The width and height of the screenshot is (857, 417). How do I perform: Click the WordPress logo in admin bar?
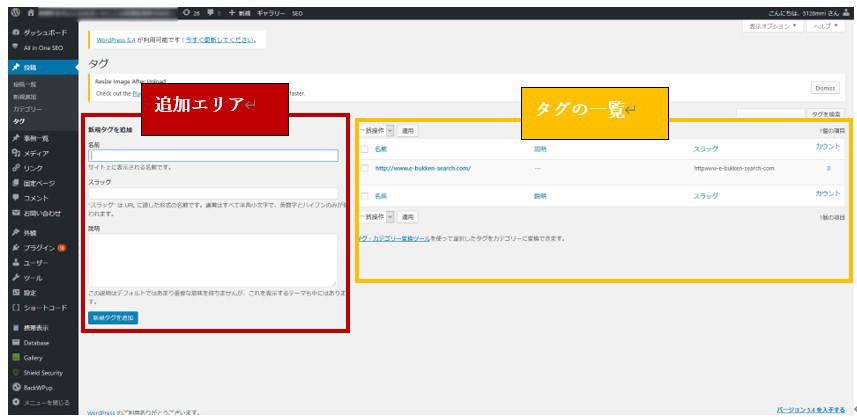(x=15, y=12)
